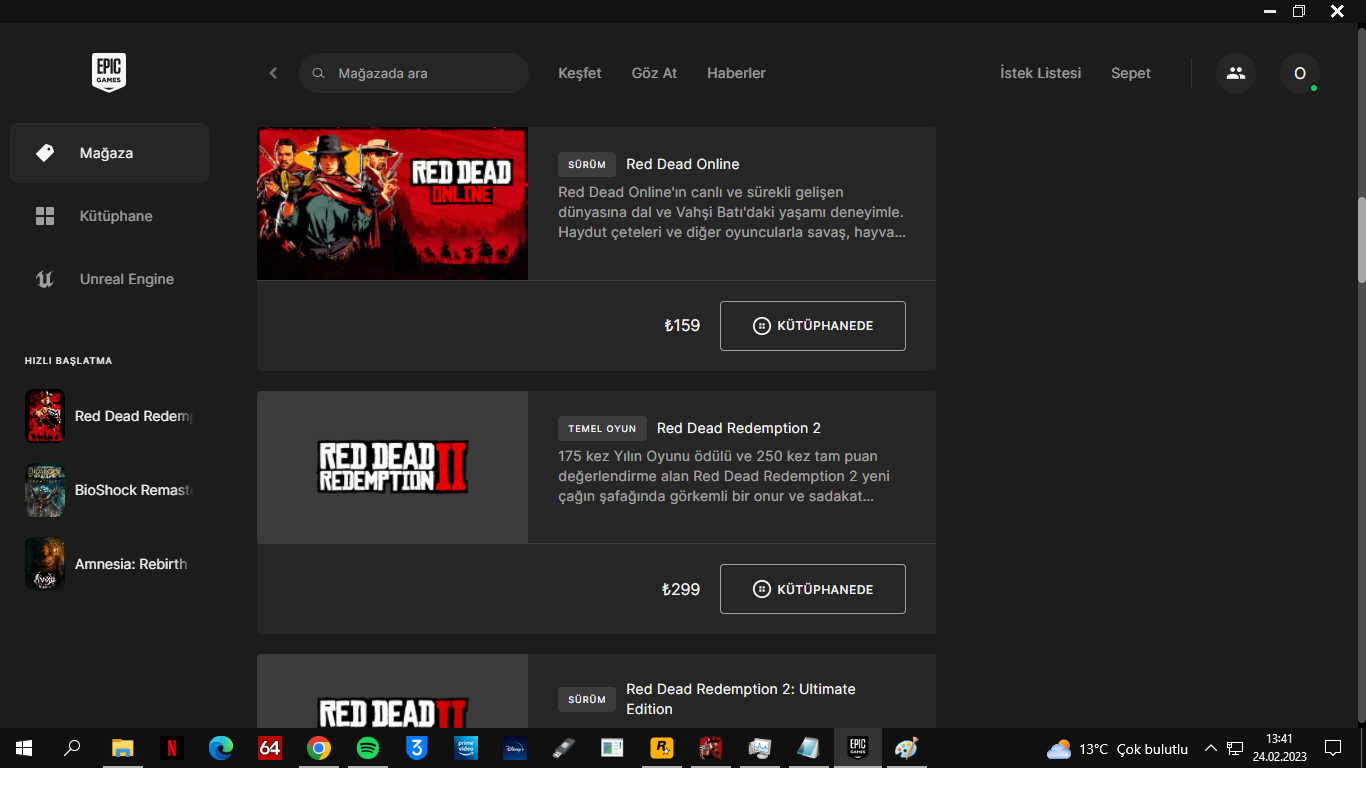Open Red Dead Online title link
The width and height of the screenshot is (1366, 800).
coord(683,164)
